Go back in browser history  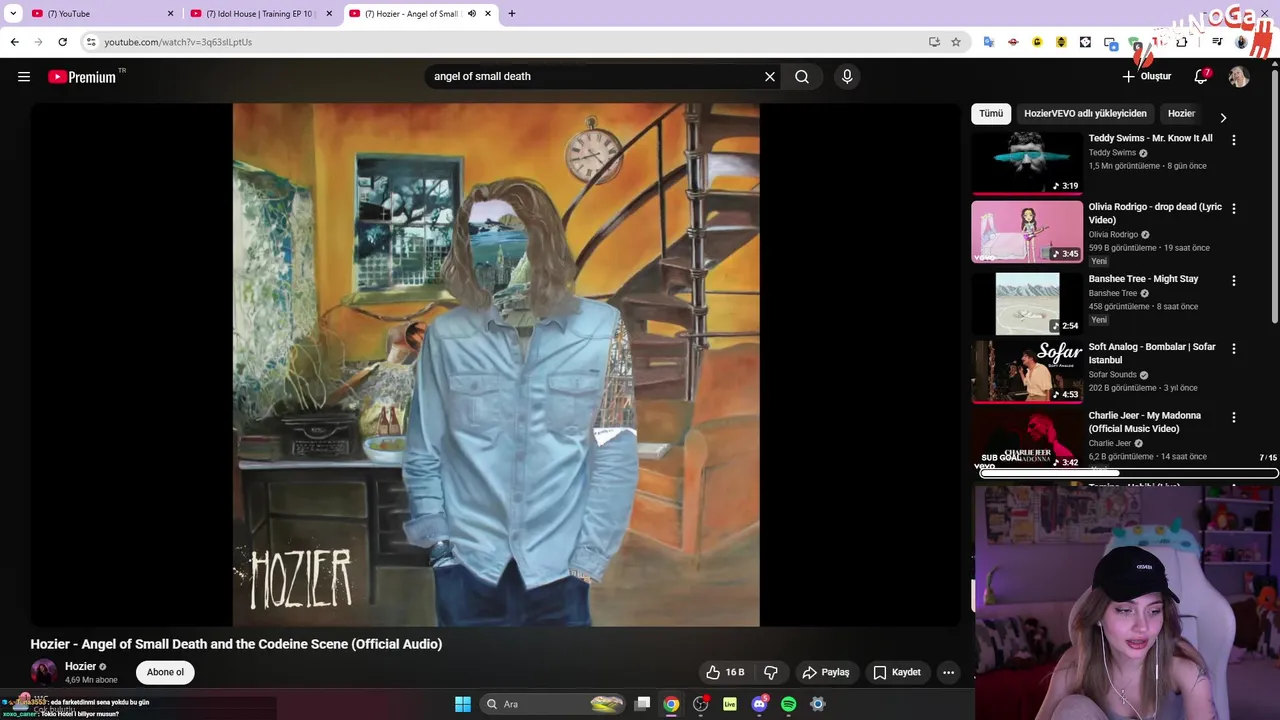coord(14,42)
